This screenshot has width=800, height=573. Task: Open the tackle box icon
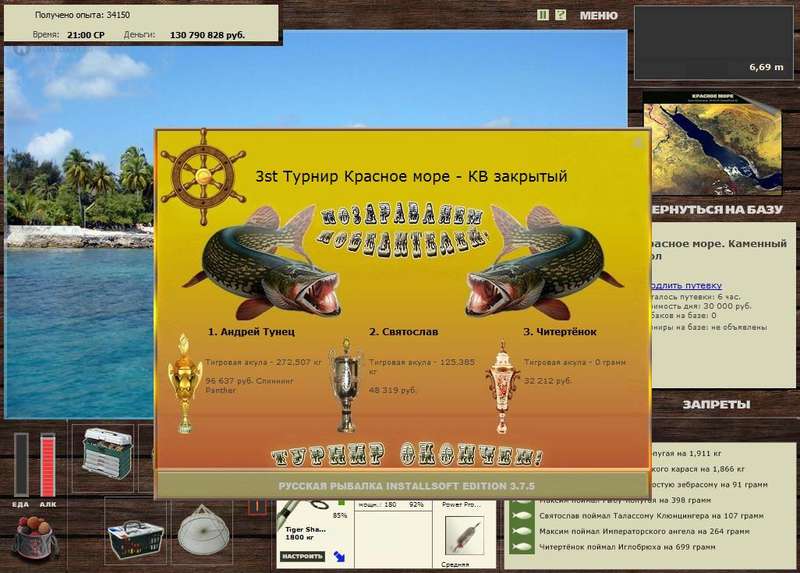107,453
